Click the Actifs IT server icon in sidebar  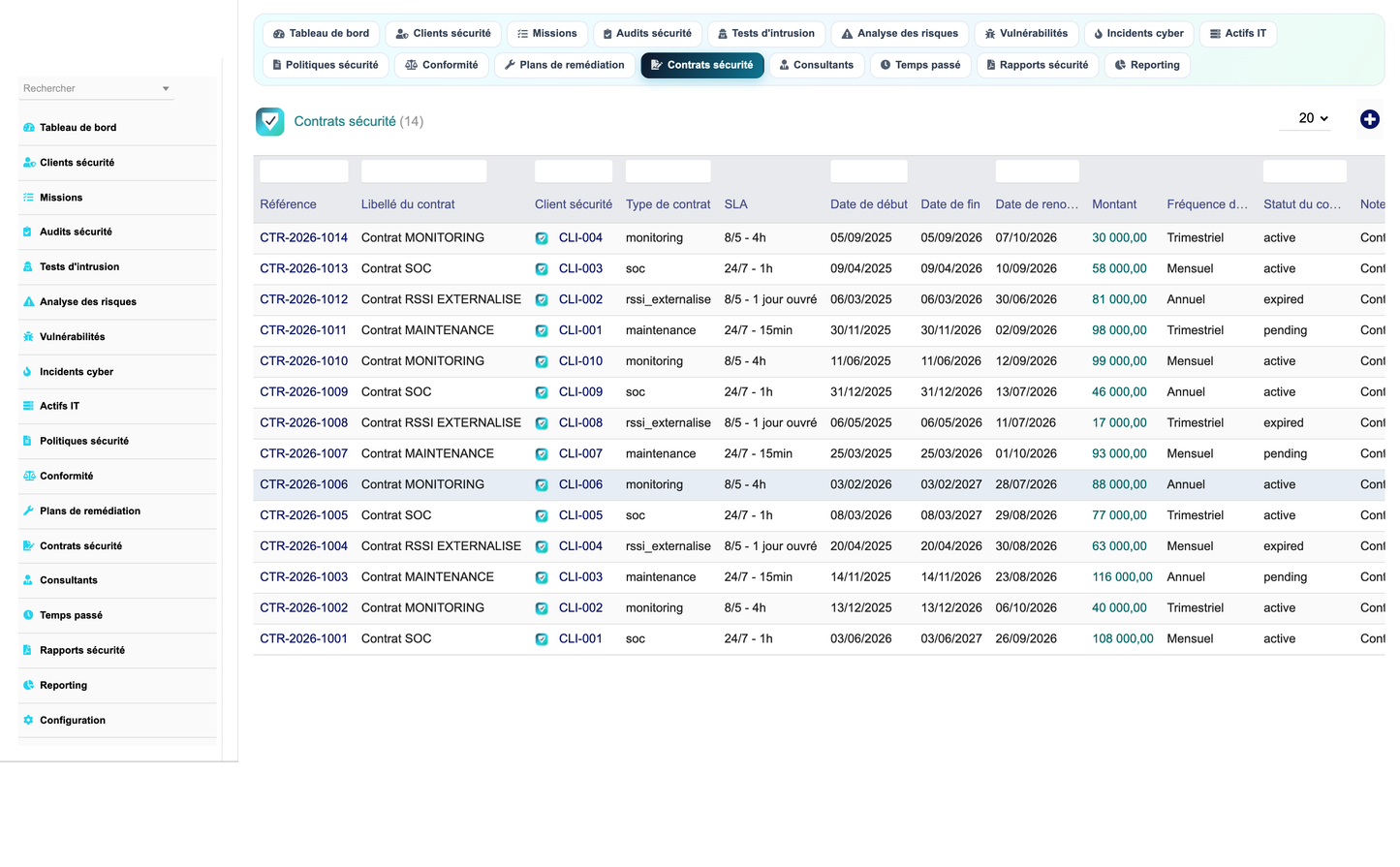(29, 407)
